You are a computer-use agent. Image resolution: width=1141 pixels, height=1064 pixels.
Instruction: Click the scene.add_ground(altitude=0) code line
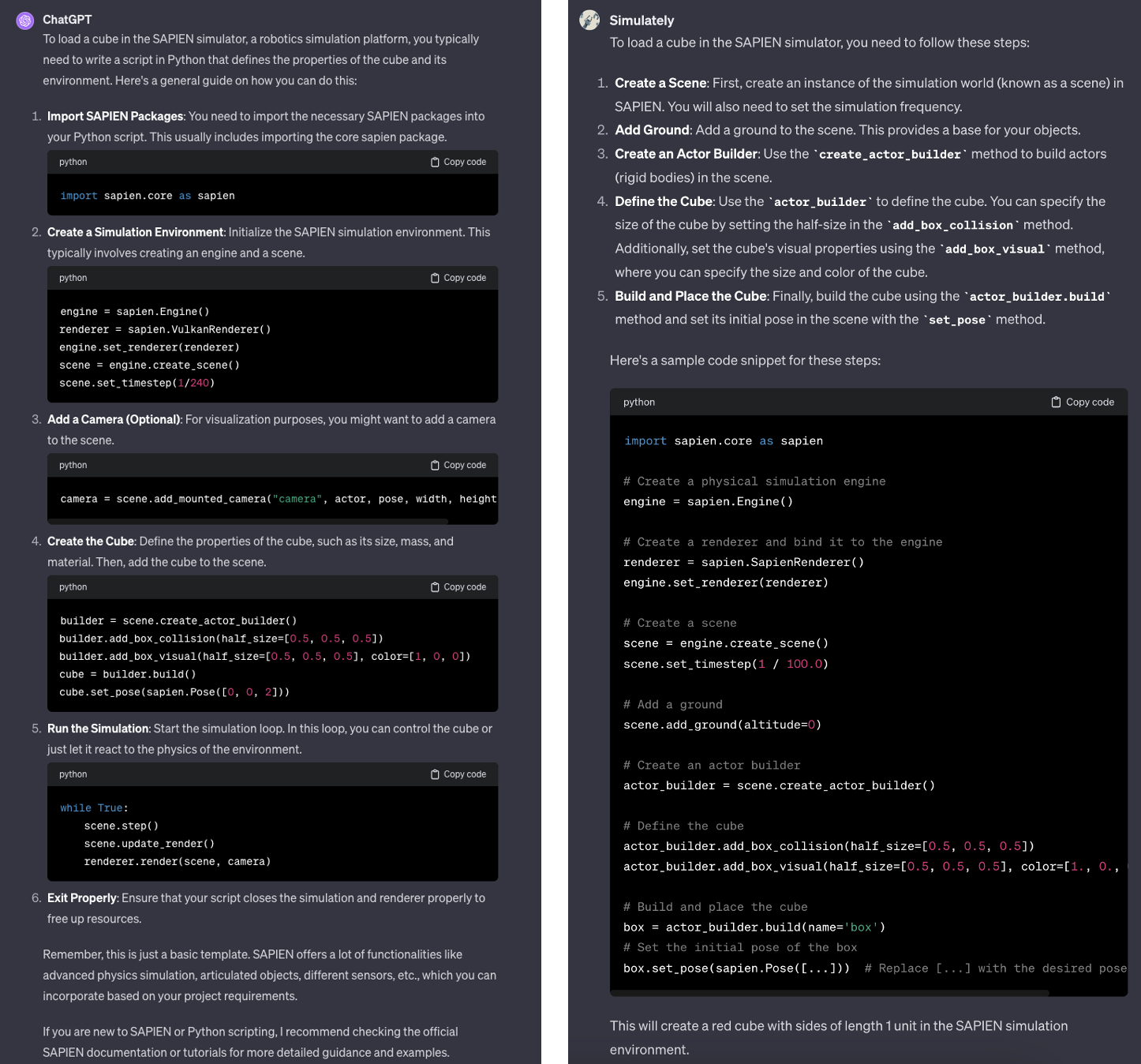pos(722,725)
